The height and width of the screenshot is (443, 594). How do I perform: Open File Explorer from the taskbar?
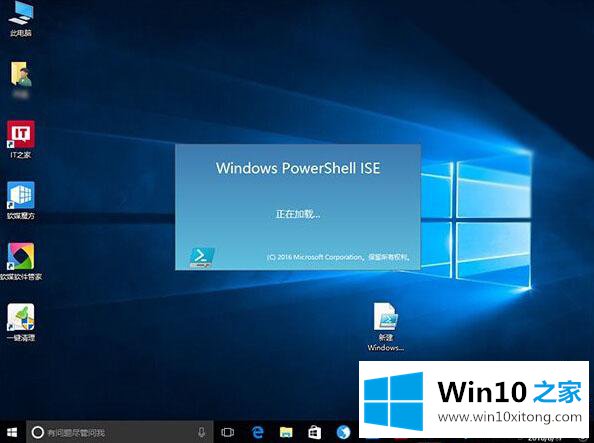click(x=286, y=432)
